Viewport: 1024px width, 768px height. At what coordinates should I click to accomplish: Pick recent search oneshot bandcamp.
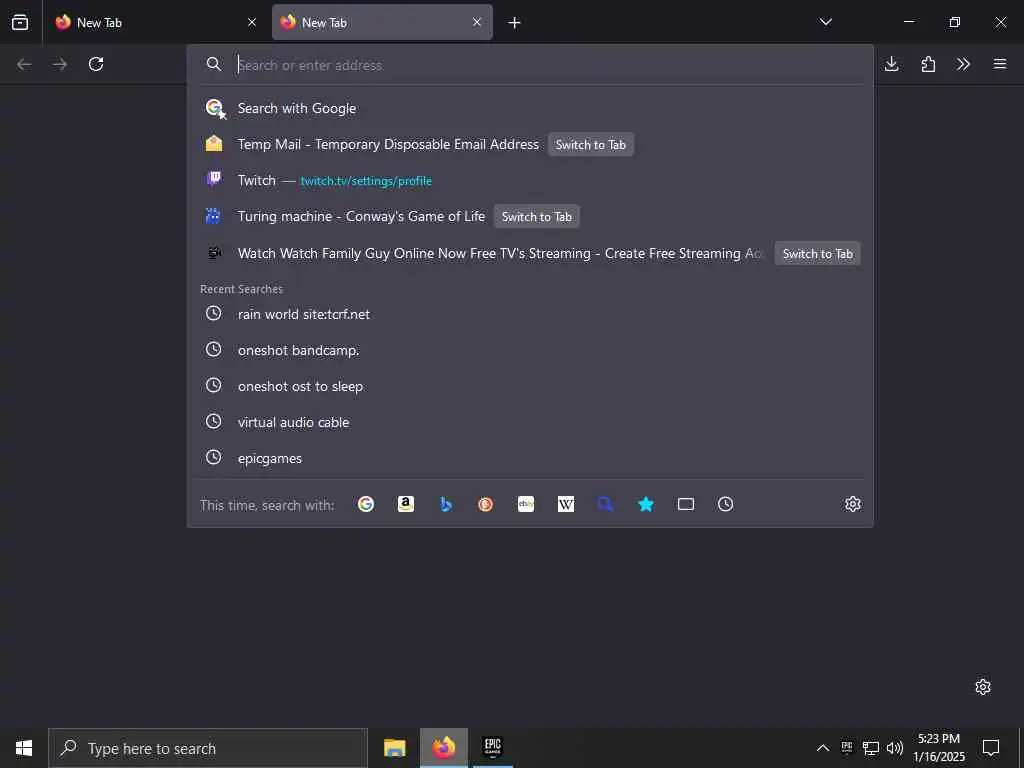pyautogui.click(x=530, y=350)
